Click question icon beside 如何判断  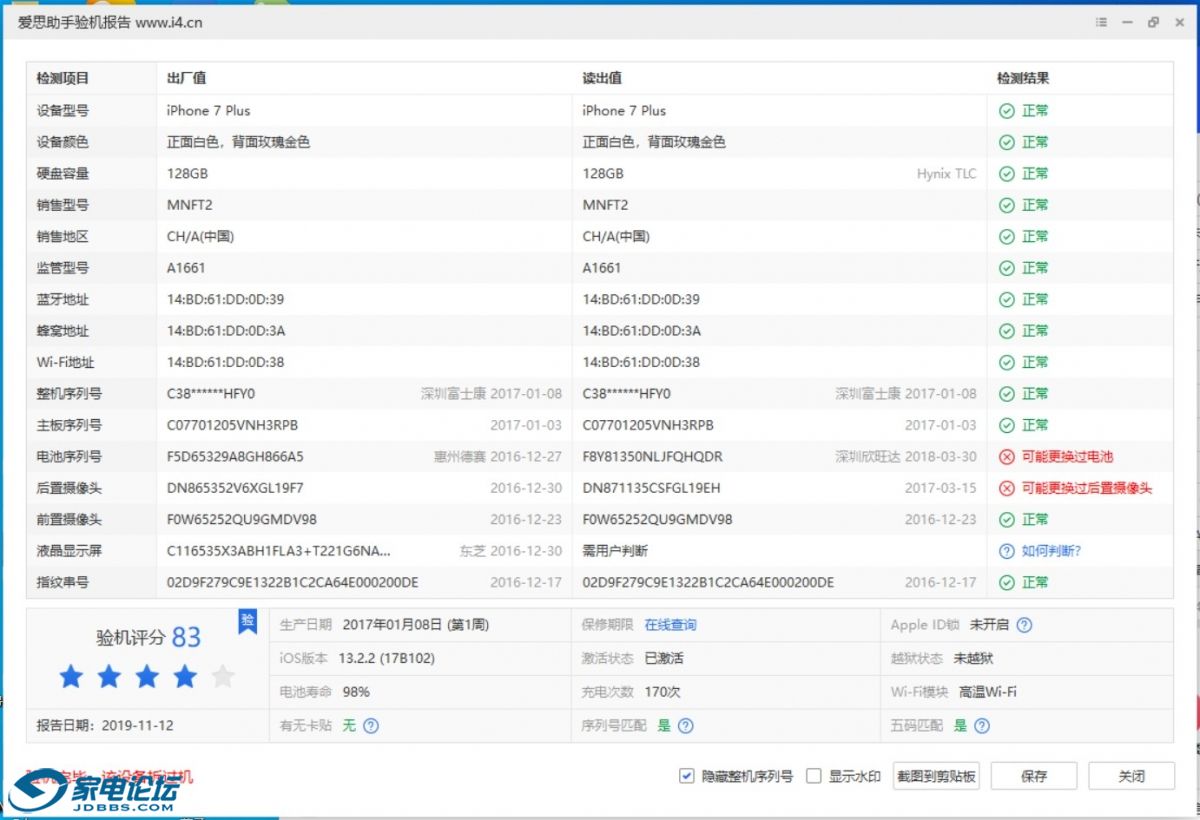coord(1007,551)
